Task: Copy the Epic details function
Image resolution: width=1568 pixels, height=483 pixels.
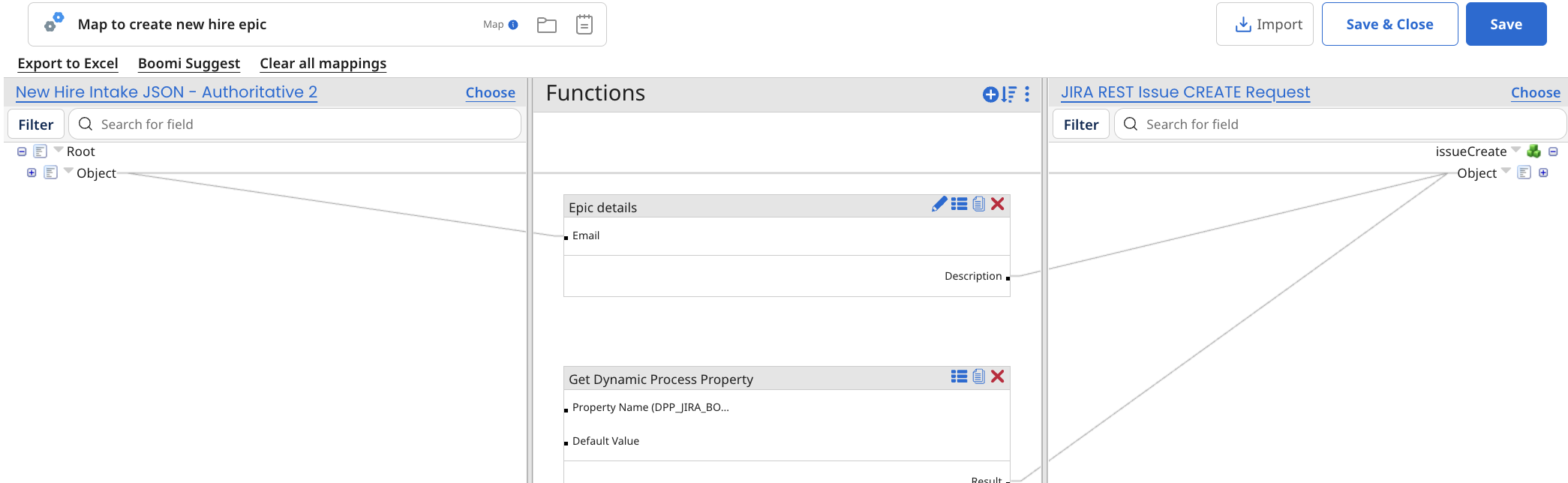Action: tap(978, 204)
